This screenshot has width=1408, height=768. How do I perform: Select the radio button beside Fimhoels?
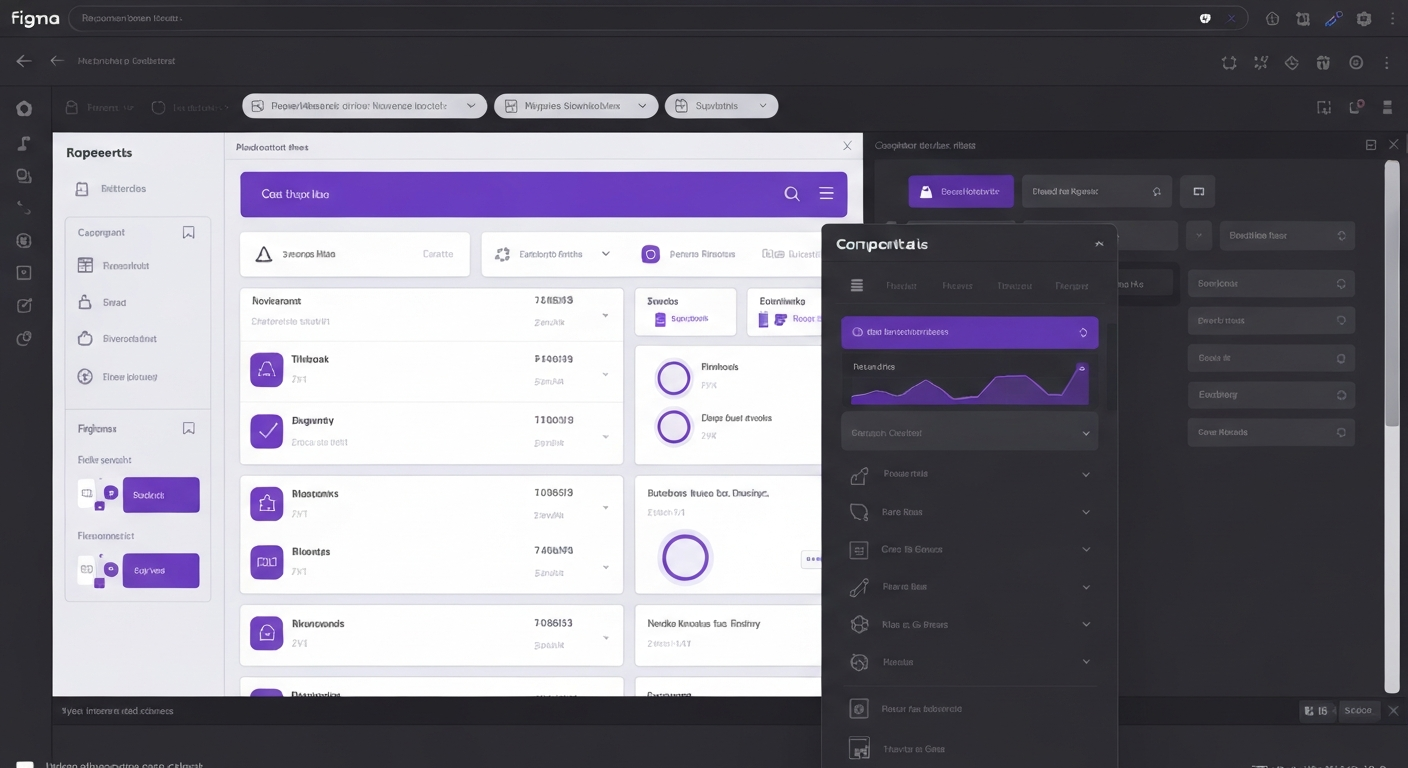tap(673, 378)
